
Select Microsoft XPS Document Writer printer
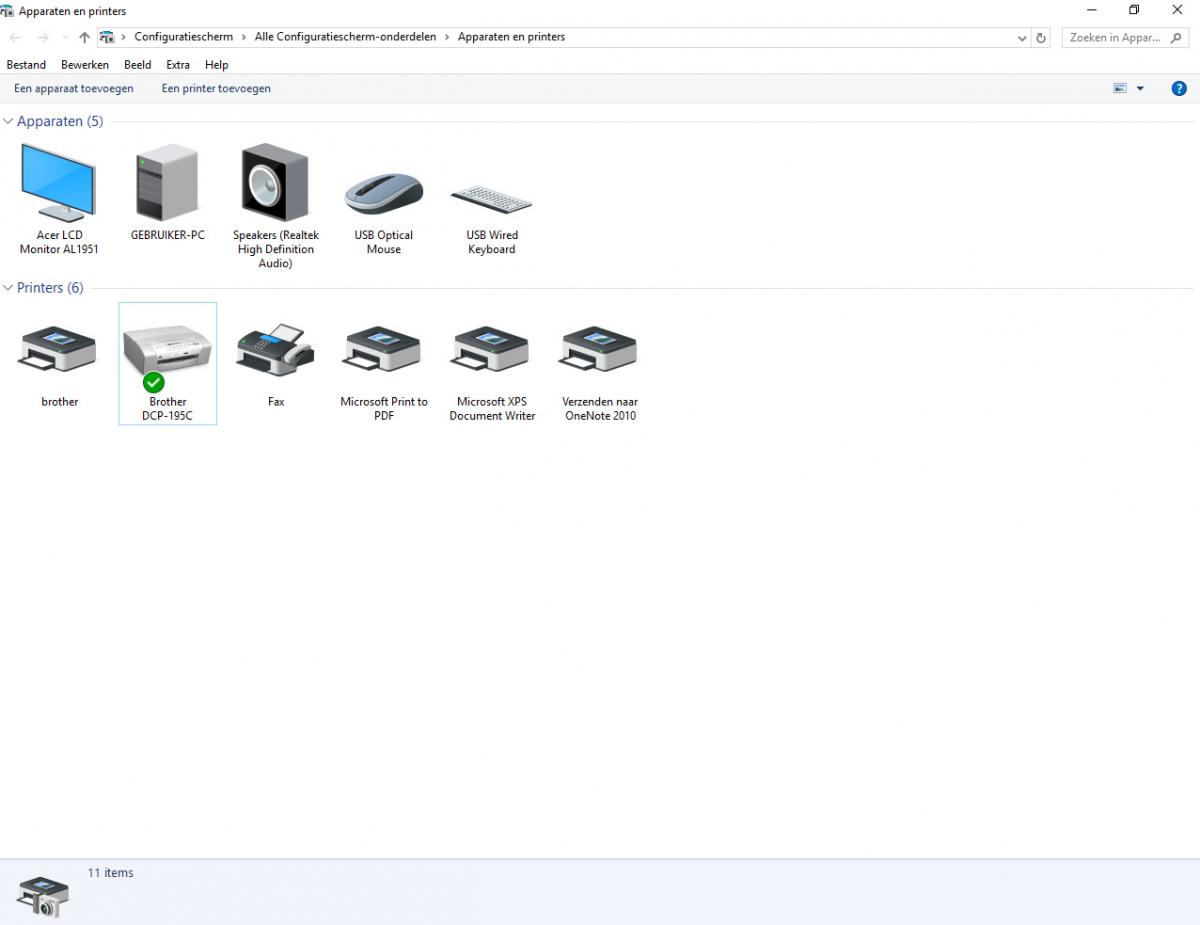click(x=492, y=371)
